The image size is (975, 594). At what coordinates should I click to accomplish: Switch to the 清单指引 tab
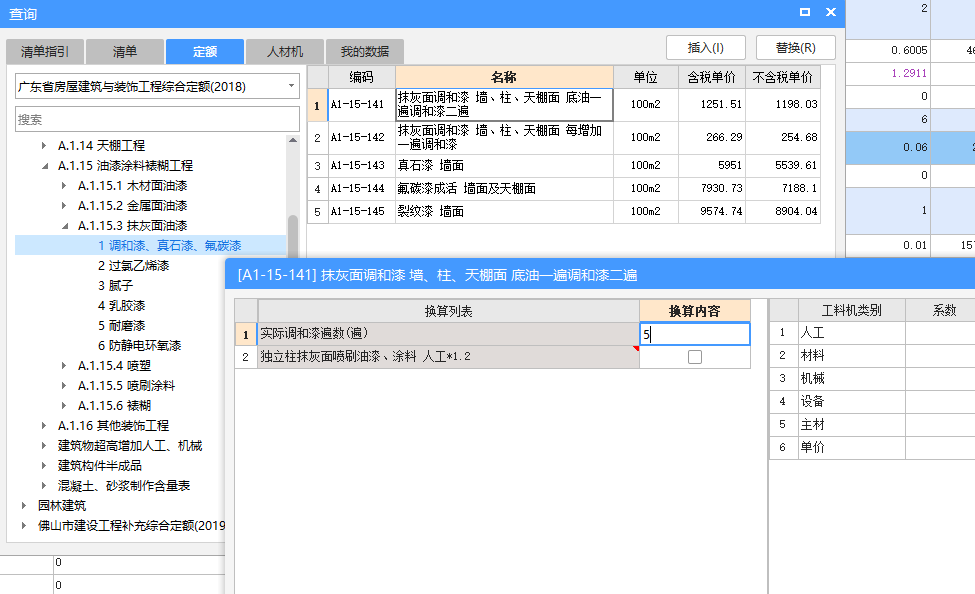pos(45,52)
